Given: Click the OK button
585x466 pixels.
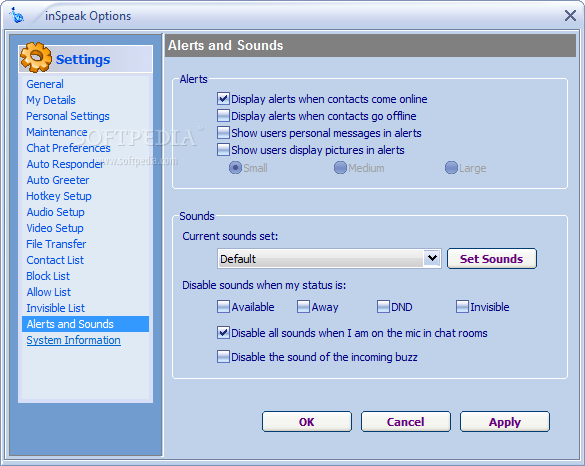Looking at the screenshot, I should [x=307, y=422].
